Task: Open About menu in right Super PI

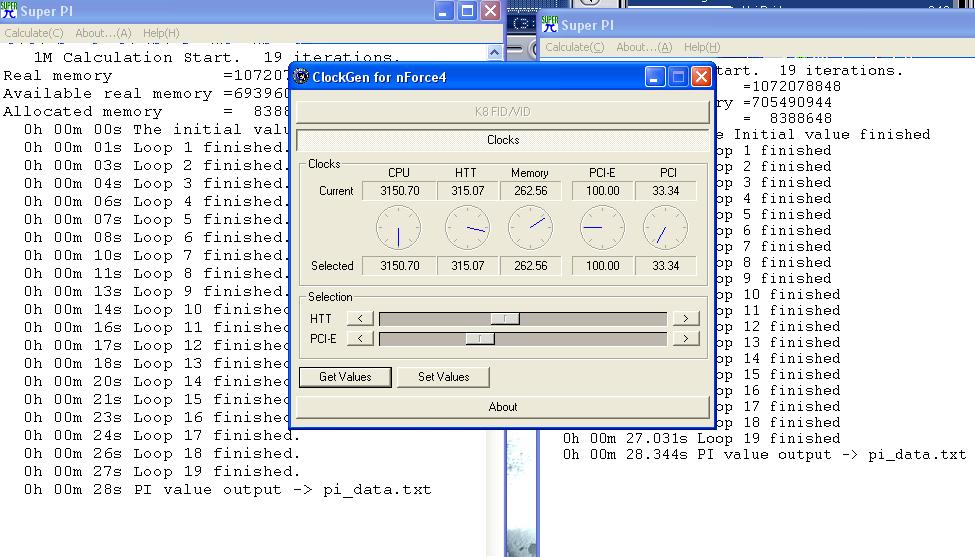Action: tap(644, 47)
